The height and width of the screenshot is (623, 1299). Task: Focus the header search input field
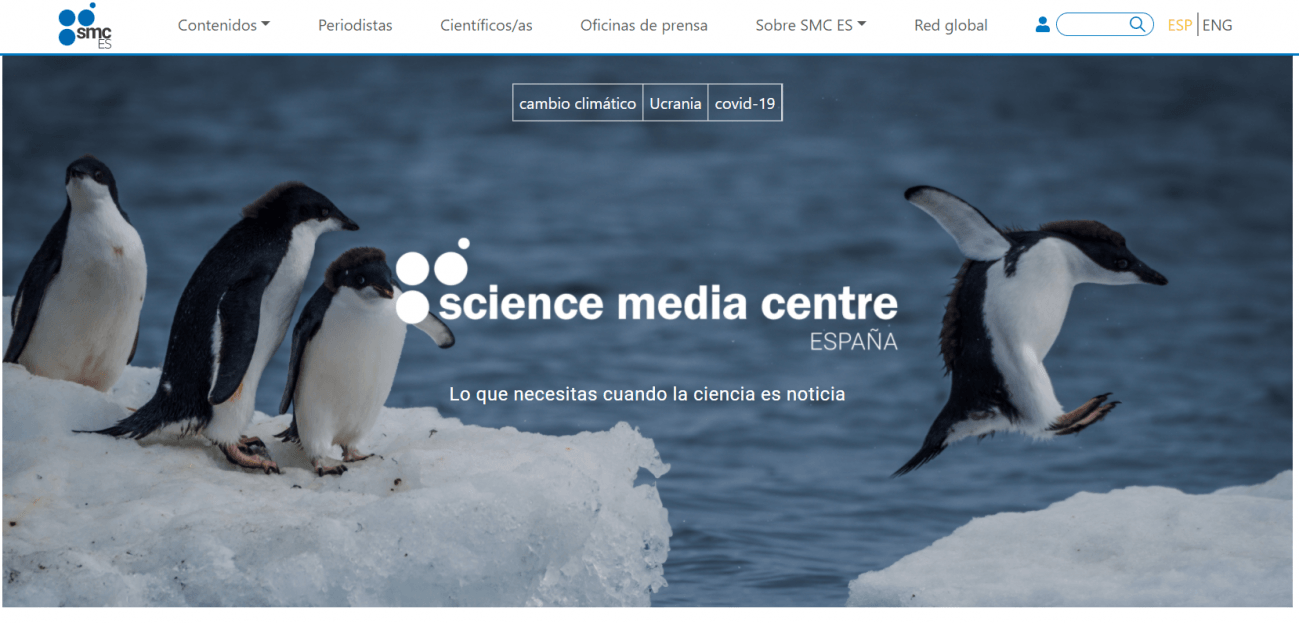1093,25
